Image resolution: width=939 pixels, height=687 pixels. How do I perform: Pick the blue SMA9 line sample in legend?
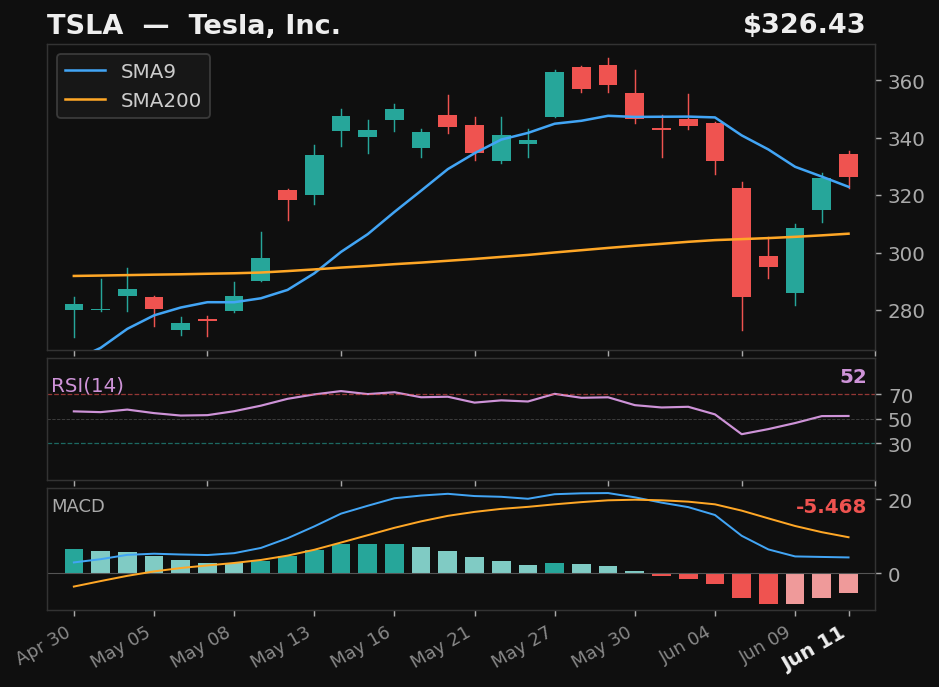86,71
